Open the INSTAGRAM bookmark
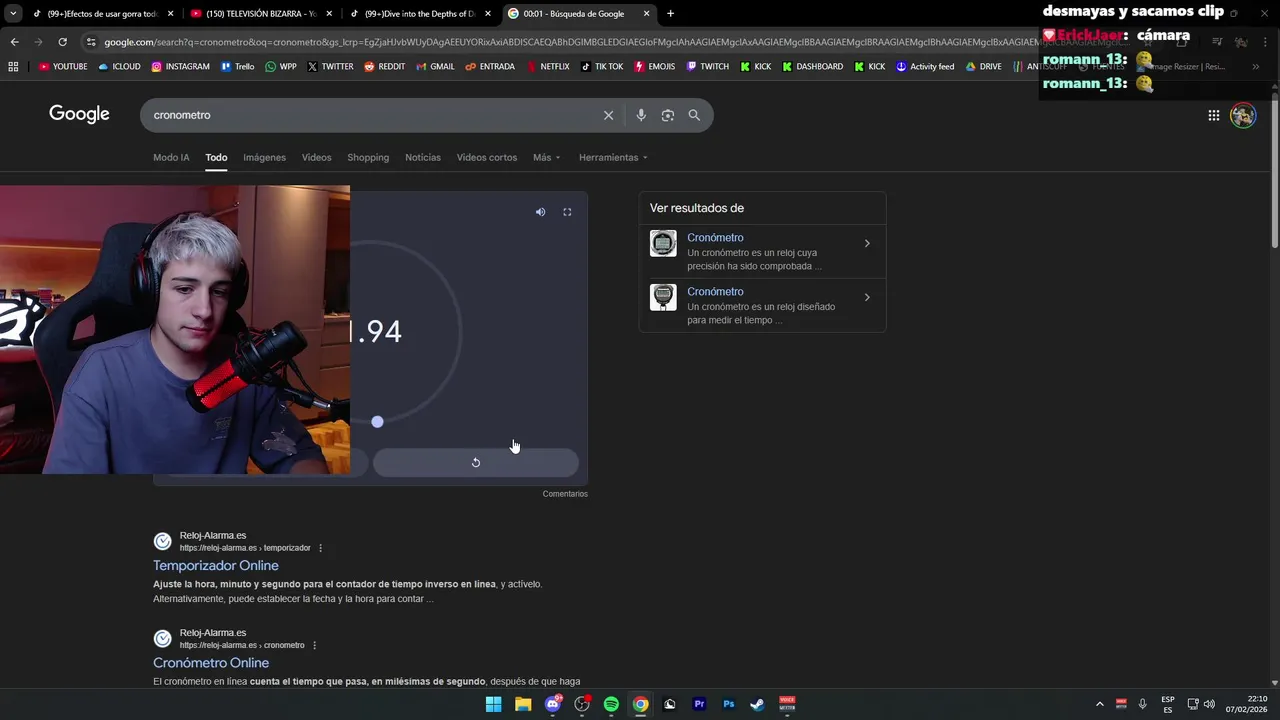The height and width of the screenshot is (720, 1280). pyautogui.click(x=181, y=67)
